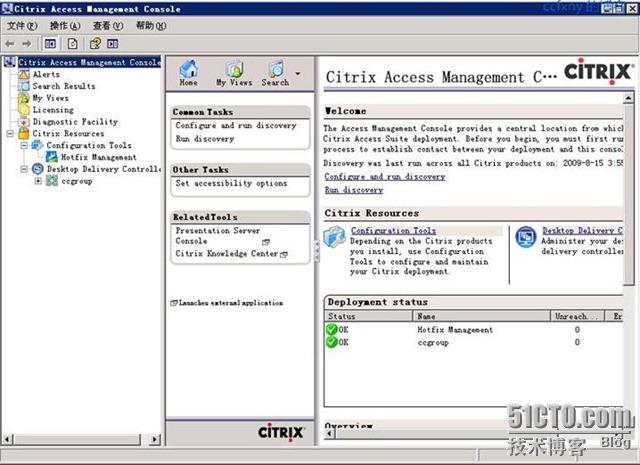
Task: Click Configure and run discovery link in Welcome
Action: (x=385, y=177)
